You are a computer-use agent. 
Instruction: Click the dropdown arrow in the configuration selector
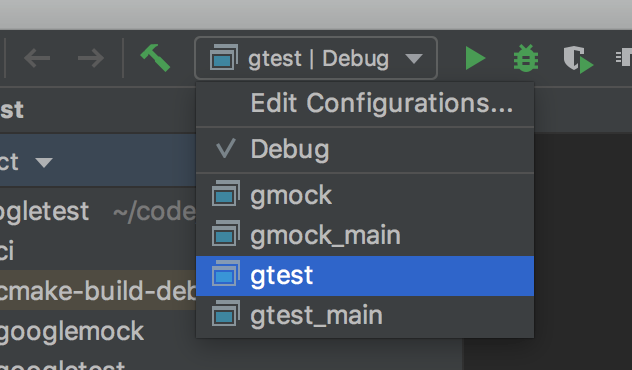pyautogui.click(x=414, y=59)
